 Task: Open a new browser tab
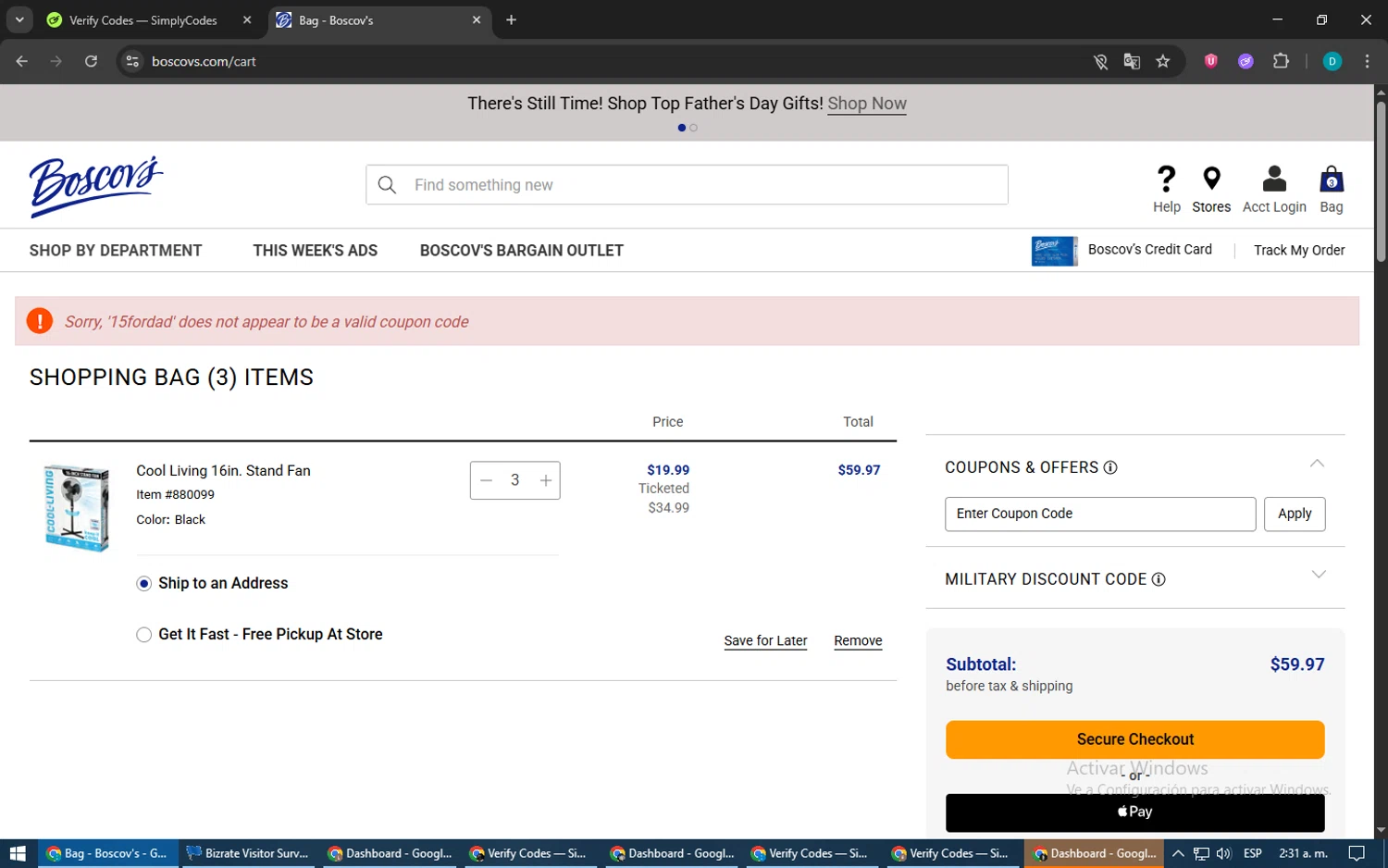point(511,19)
